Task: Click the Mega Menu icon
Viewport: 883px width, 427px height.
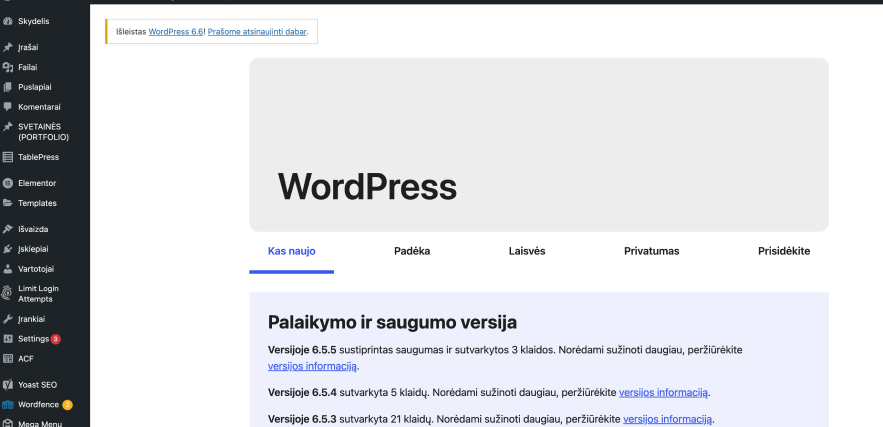Action: click(x=7, y=424)
